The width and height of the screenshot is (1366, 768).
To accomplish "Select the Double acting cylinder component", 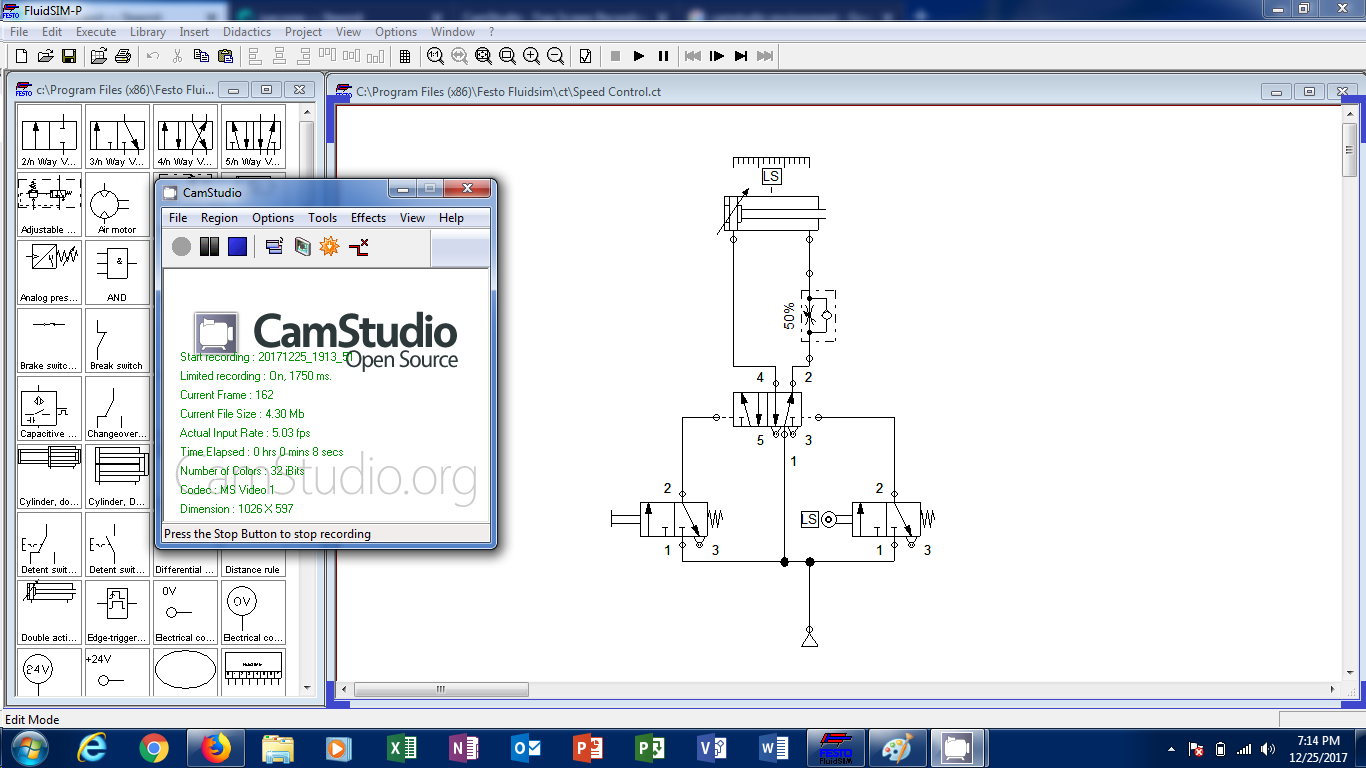I will click(x=49, y=613).
